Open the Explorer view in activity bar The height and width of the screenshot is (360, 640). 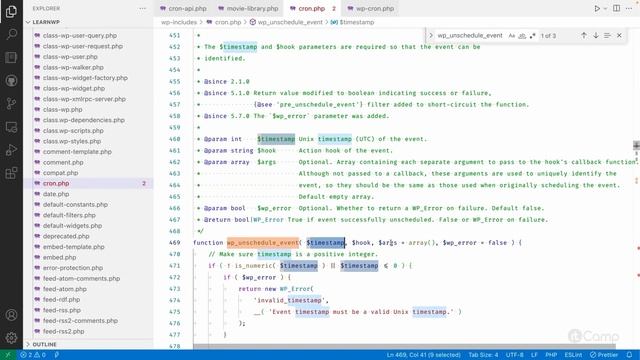pyautogui.click(x=11, y=11)
